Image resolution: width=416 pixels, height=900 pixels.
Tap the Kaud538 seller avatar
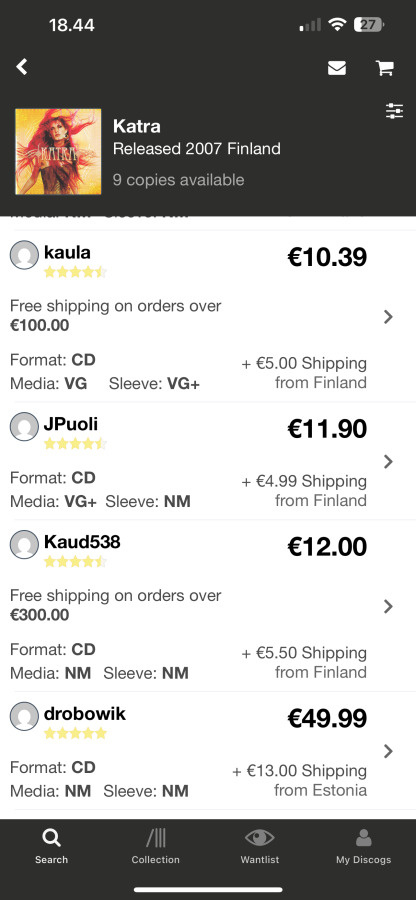(x=24, y=544)
